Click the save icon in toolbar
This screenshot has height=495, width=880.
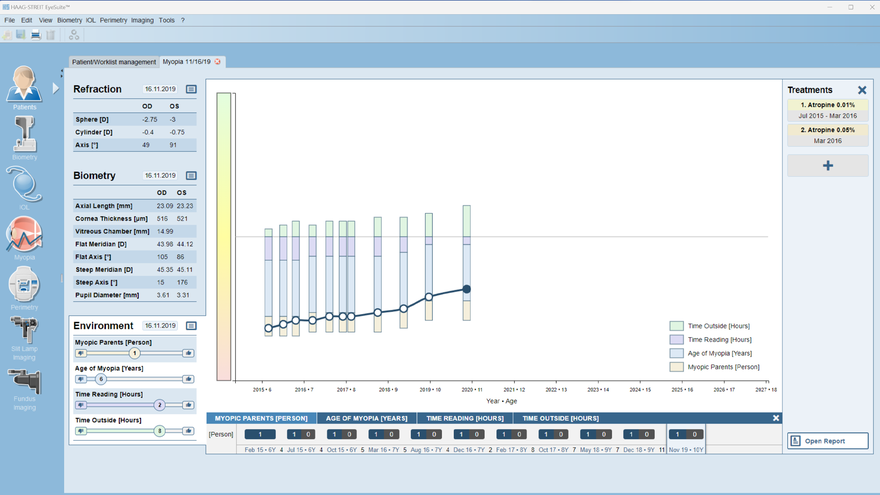pos(21,35)
